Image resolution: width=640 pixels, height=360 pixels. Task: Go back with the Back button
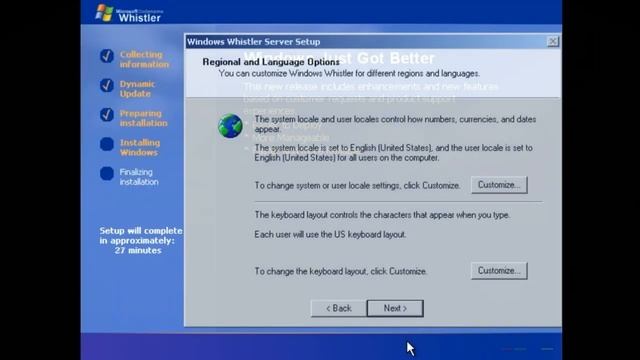(338, 308)
